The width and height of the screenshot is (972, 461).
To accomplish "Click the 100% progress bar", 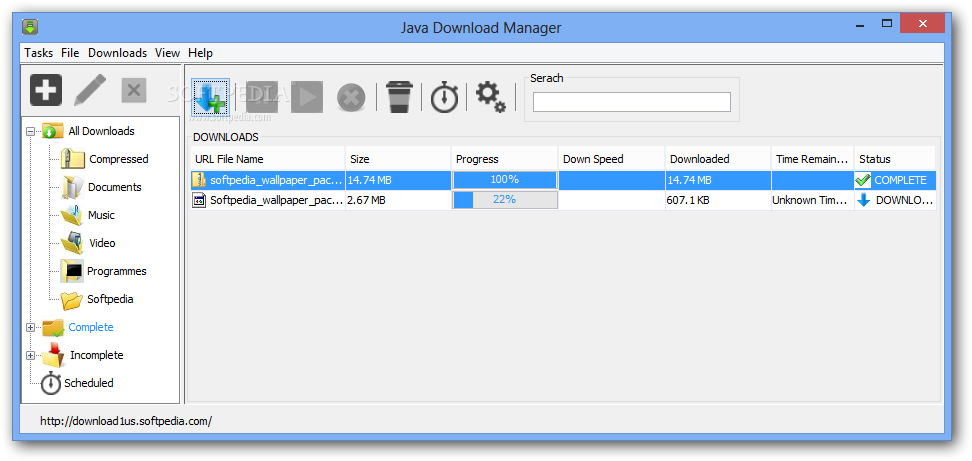I will click(505, 180).
